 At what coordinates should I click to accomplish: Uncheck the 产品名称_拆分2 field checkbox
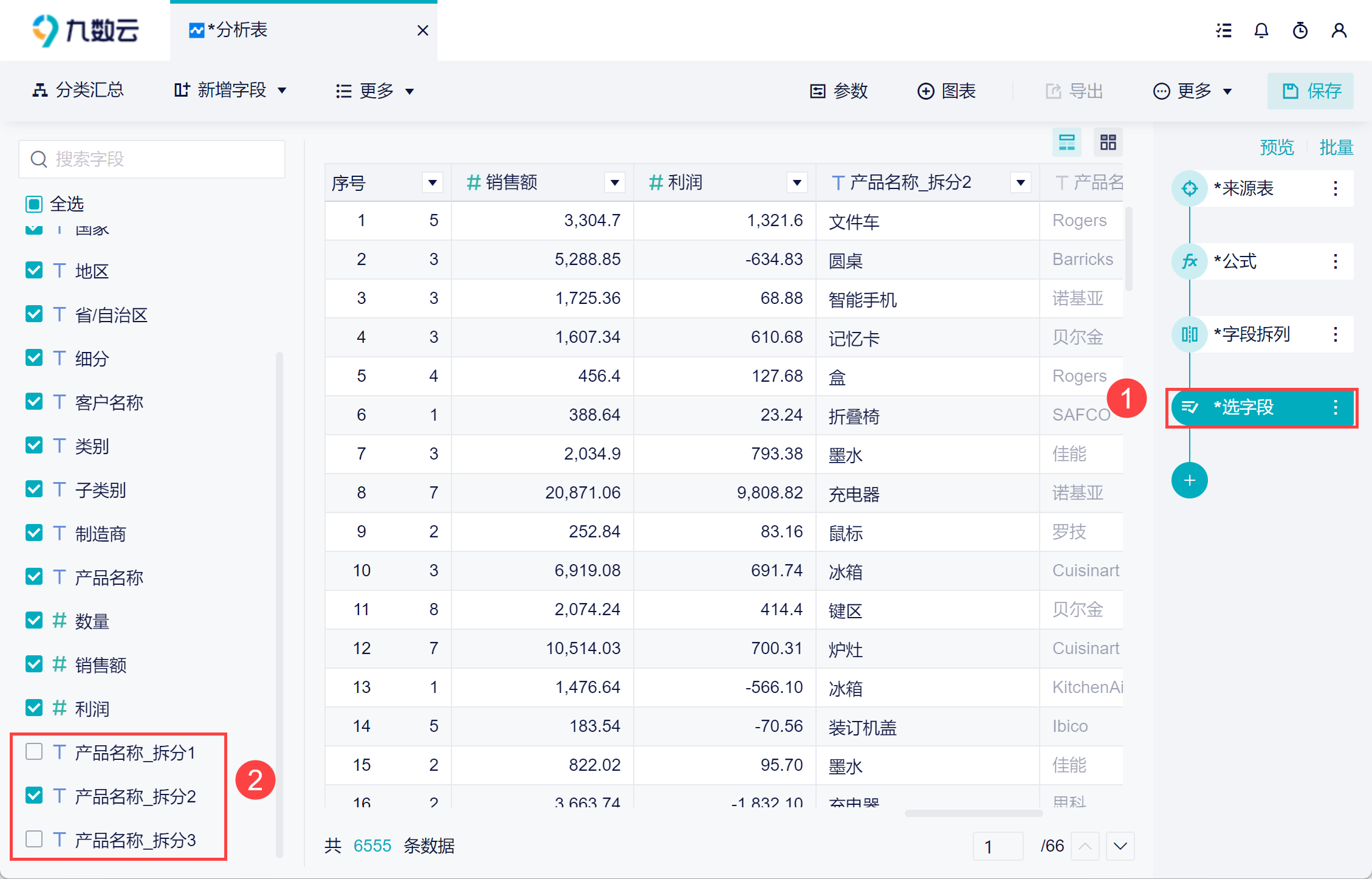click(x=34, y=796)
